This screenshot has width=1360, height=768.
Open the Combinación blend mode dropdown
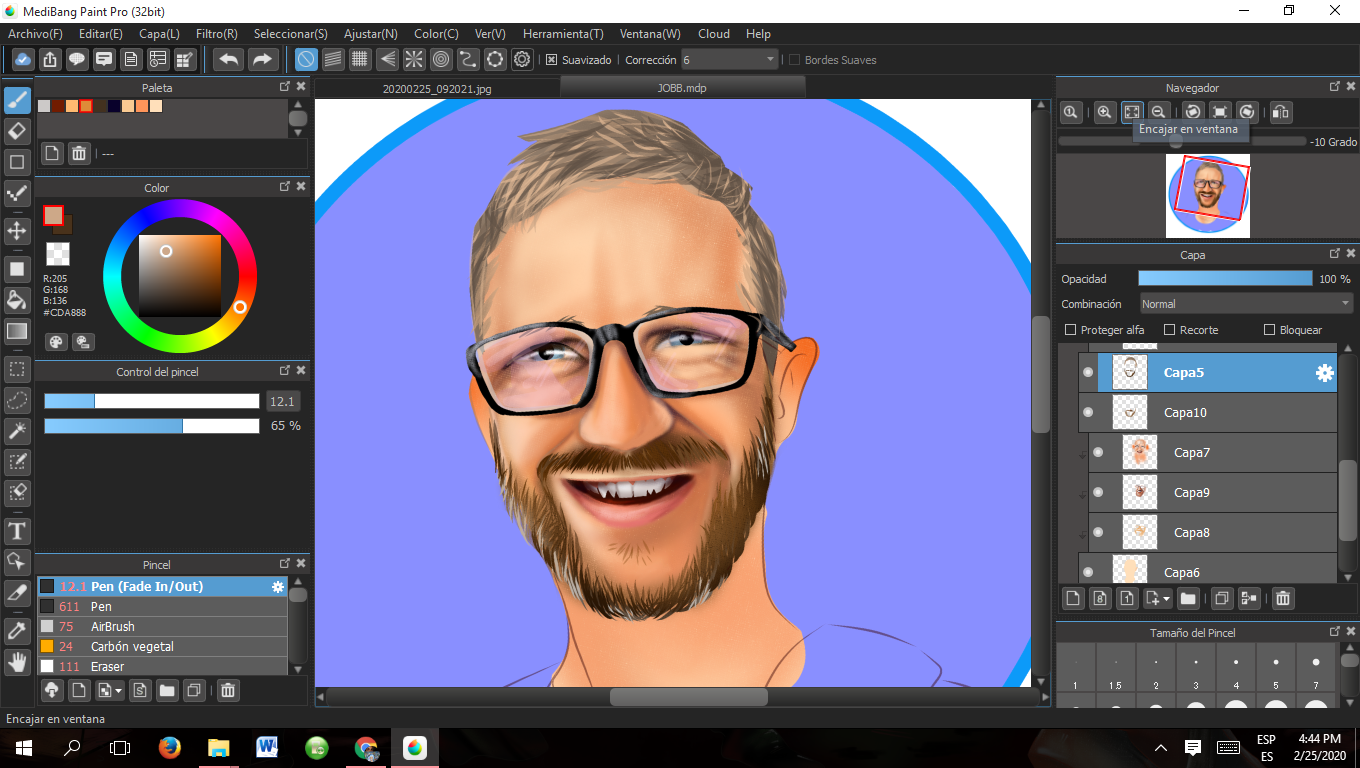(1246, 303)
